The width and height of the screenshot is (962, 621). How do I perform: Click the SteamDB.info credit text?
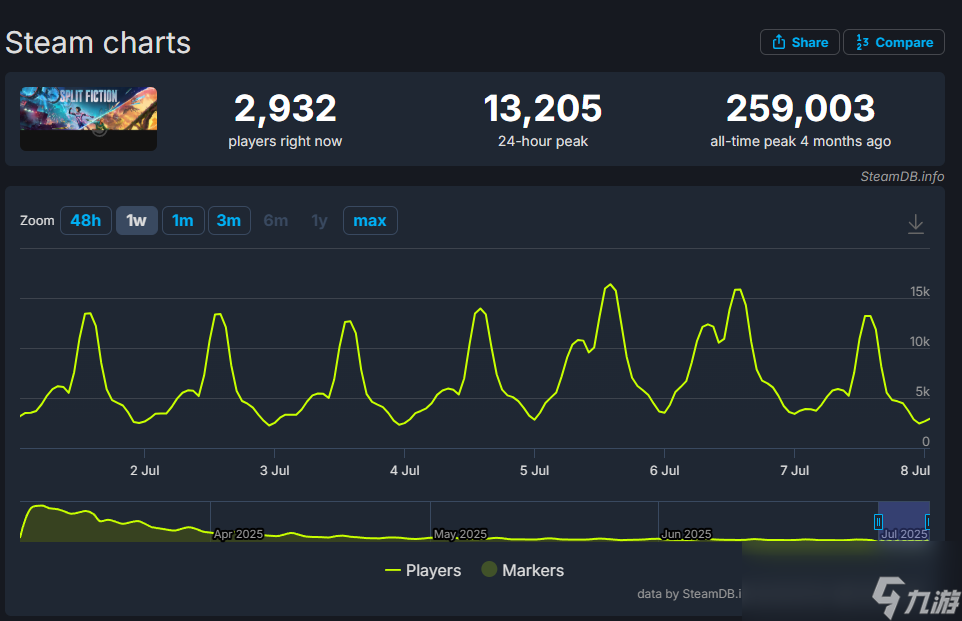[902, 176]
